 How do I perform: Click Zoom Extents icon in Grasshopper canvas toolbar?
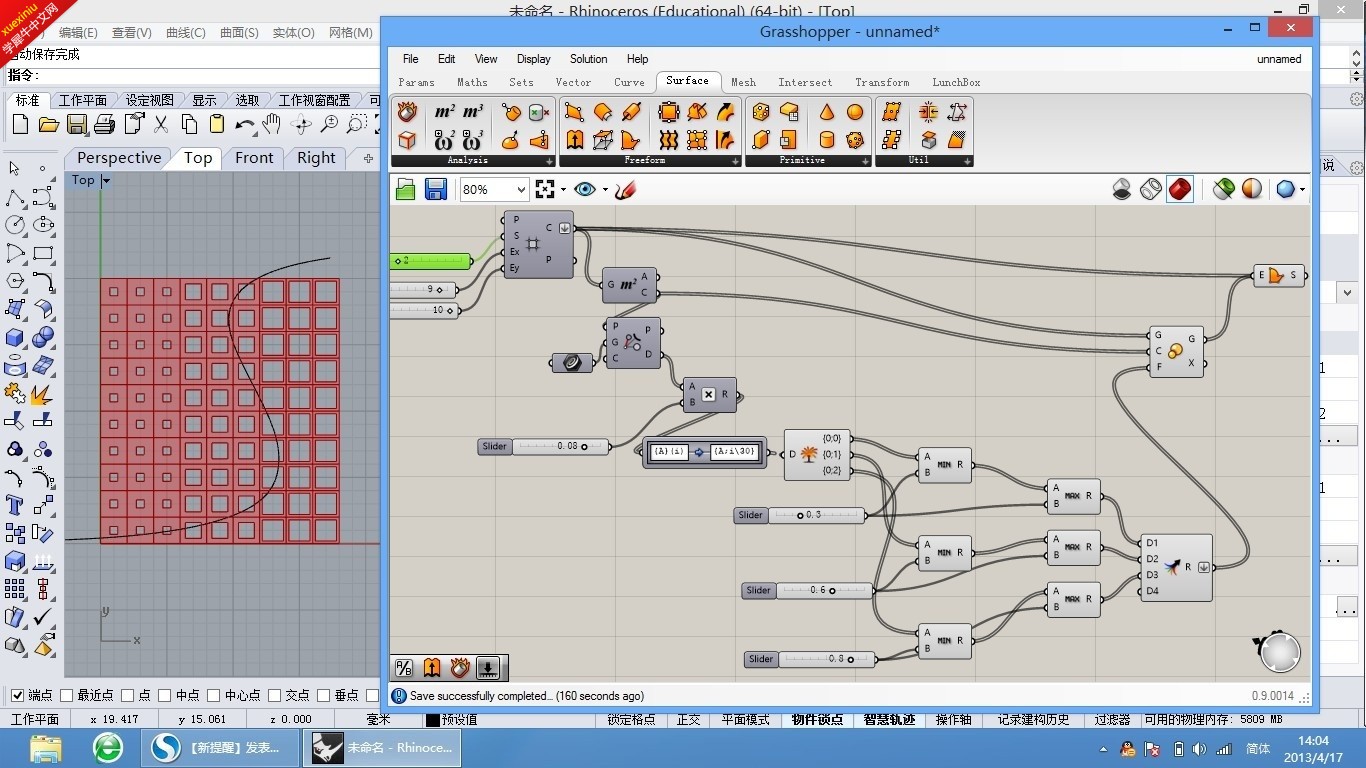pyautogui.click(x=545, y=189)
